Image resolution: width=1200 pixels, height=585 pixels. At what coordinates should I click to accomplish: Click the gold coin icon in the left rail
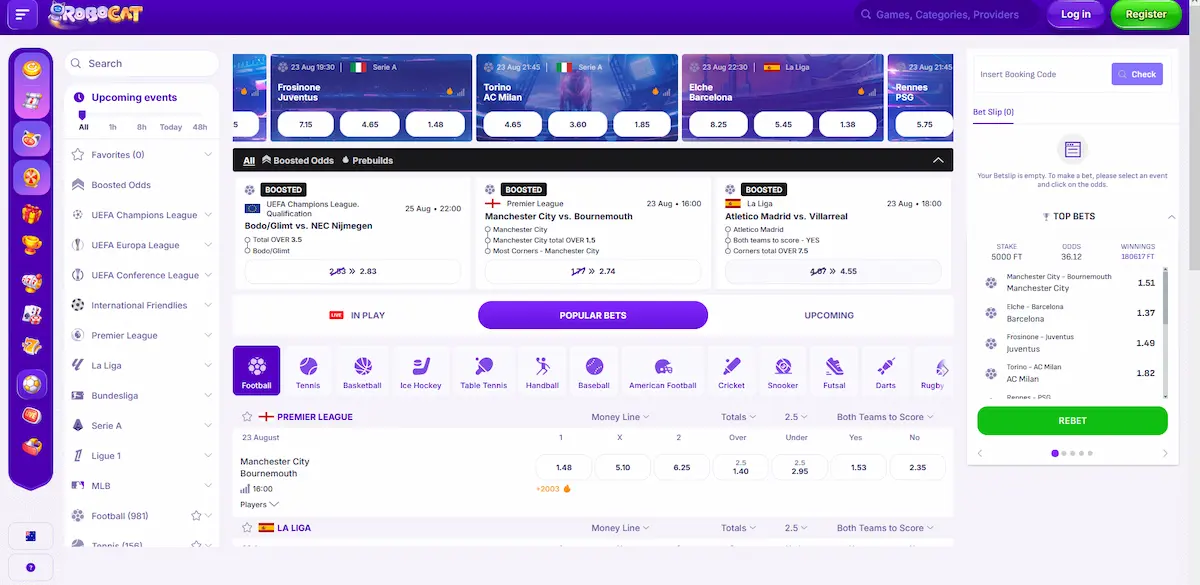(31, 70)
